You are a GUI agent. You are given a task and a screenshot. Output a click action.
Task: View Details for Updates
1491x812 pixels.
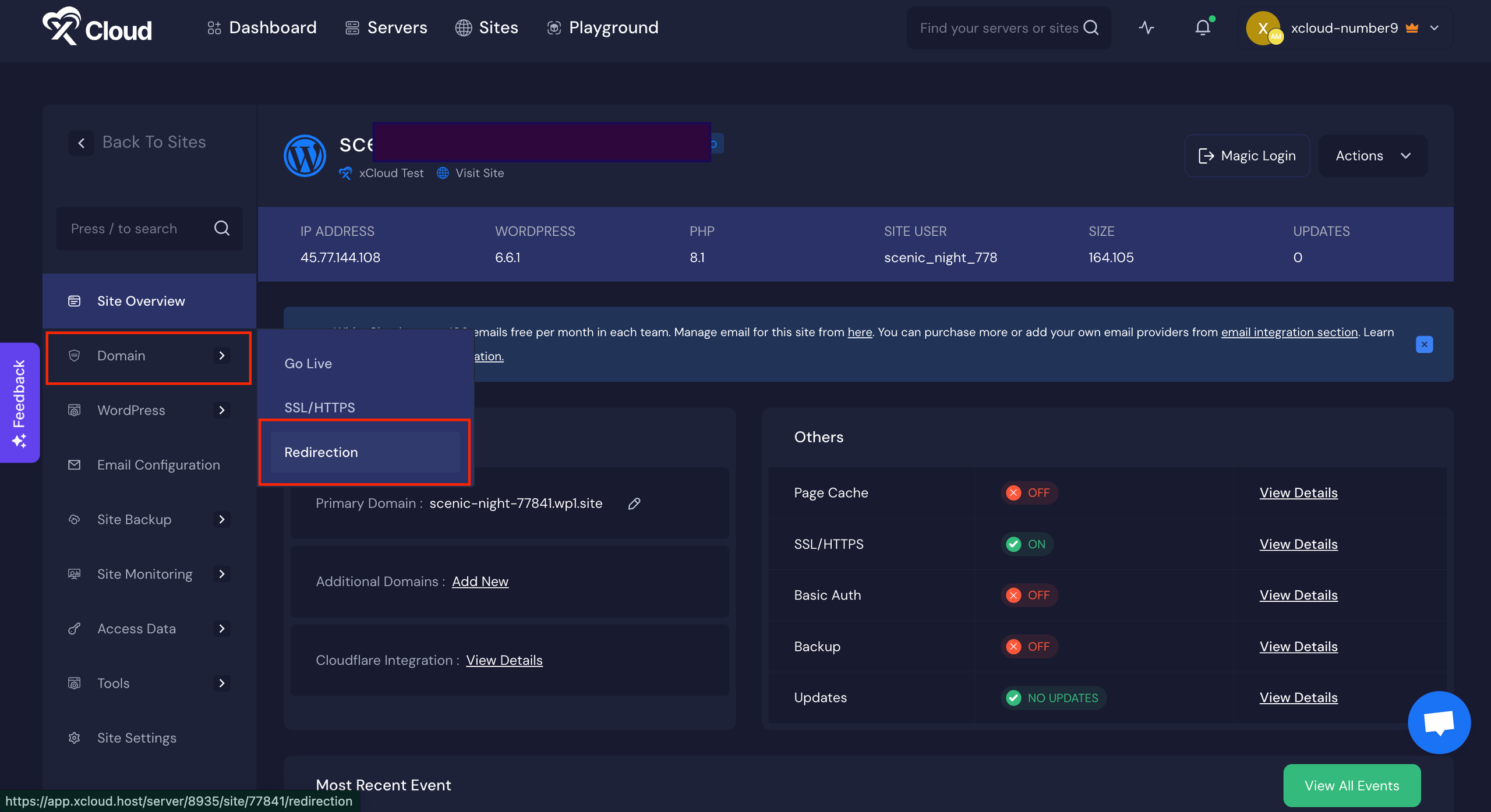coord(1299,698)
